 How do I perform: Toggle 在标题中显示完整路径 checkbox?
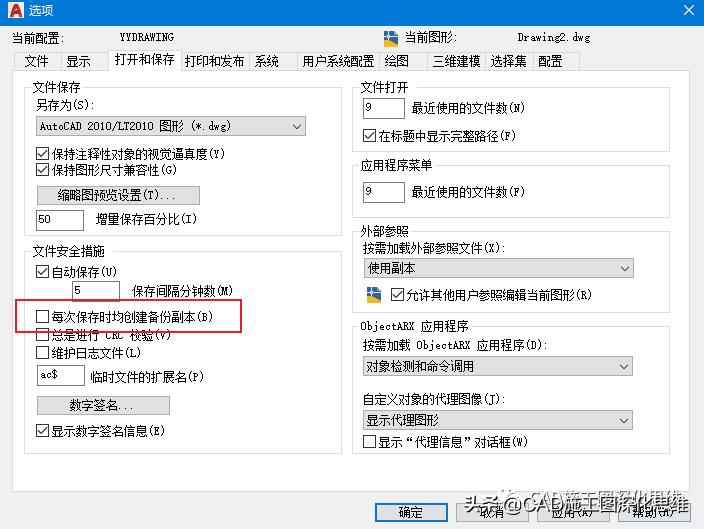[369, 136]
